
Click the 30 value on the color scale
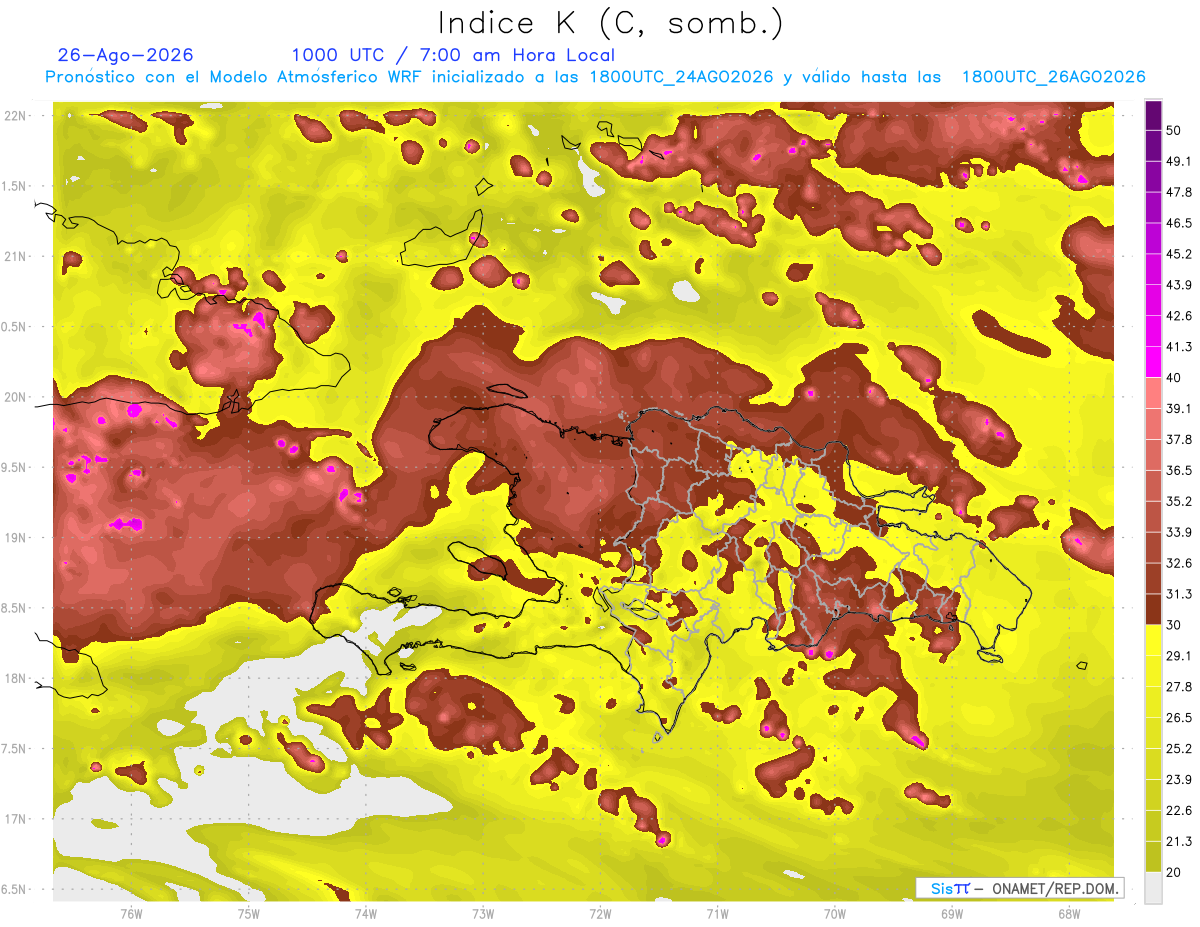pyautogui.click(x=1175, y=625)
